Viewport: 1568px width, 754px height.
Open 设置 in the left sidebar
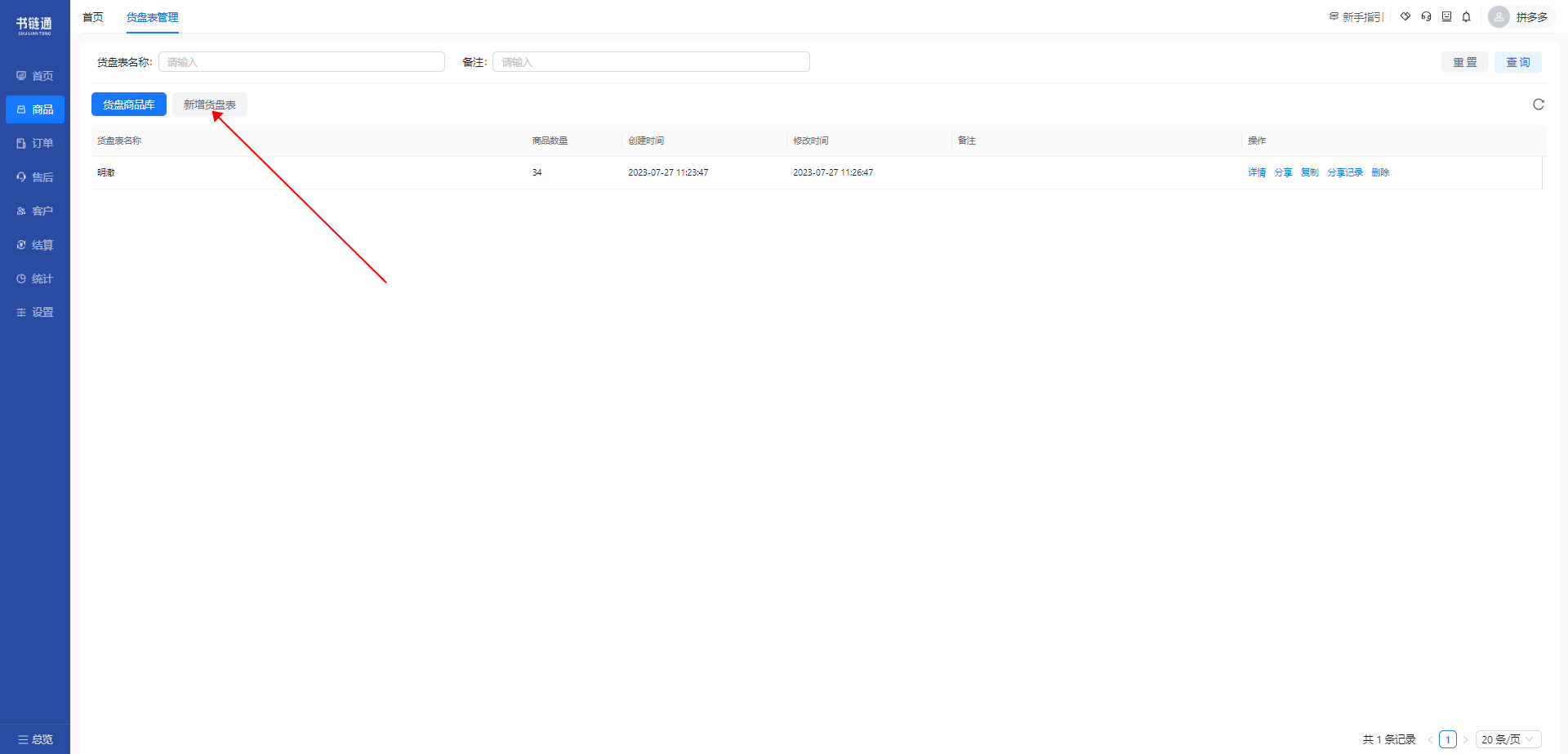(35, 312)
